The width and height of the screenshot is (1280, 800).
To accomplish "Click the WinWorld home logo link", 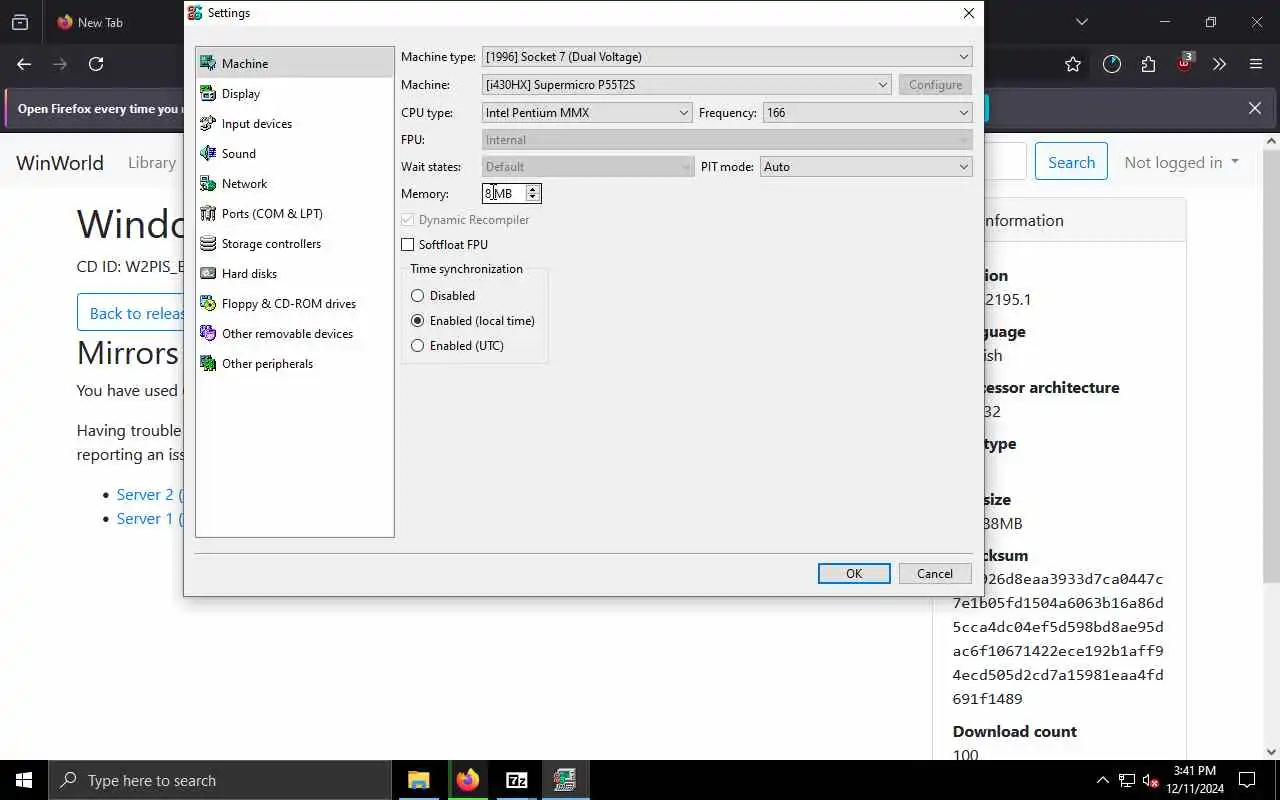I will click(x=60, y=162).
